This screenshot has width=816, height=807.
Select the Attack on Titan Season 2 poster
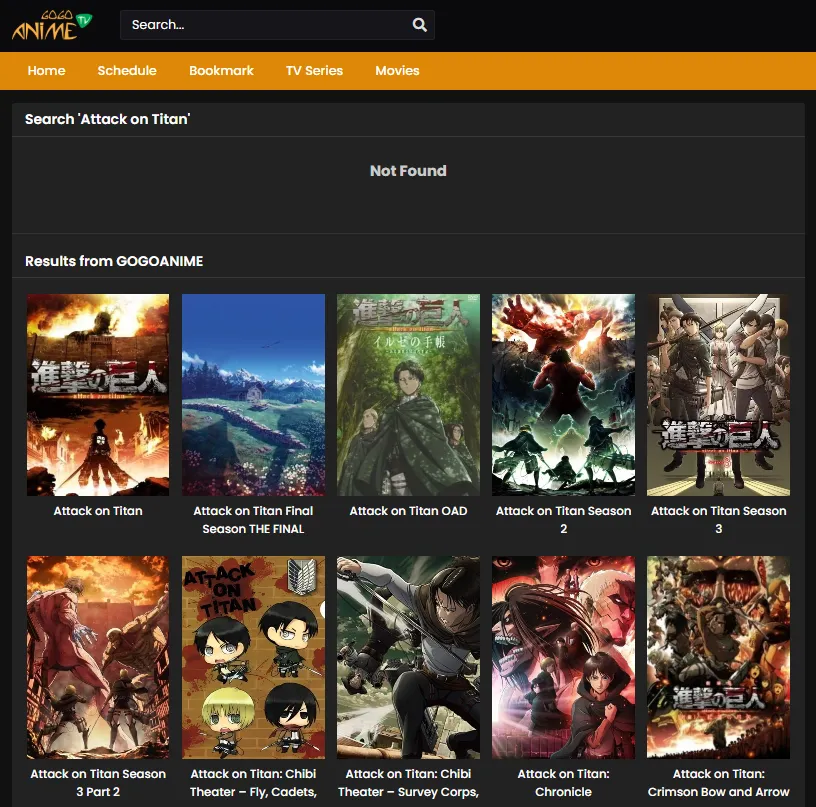click(x=563, y=394)
